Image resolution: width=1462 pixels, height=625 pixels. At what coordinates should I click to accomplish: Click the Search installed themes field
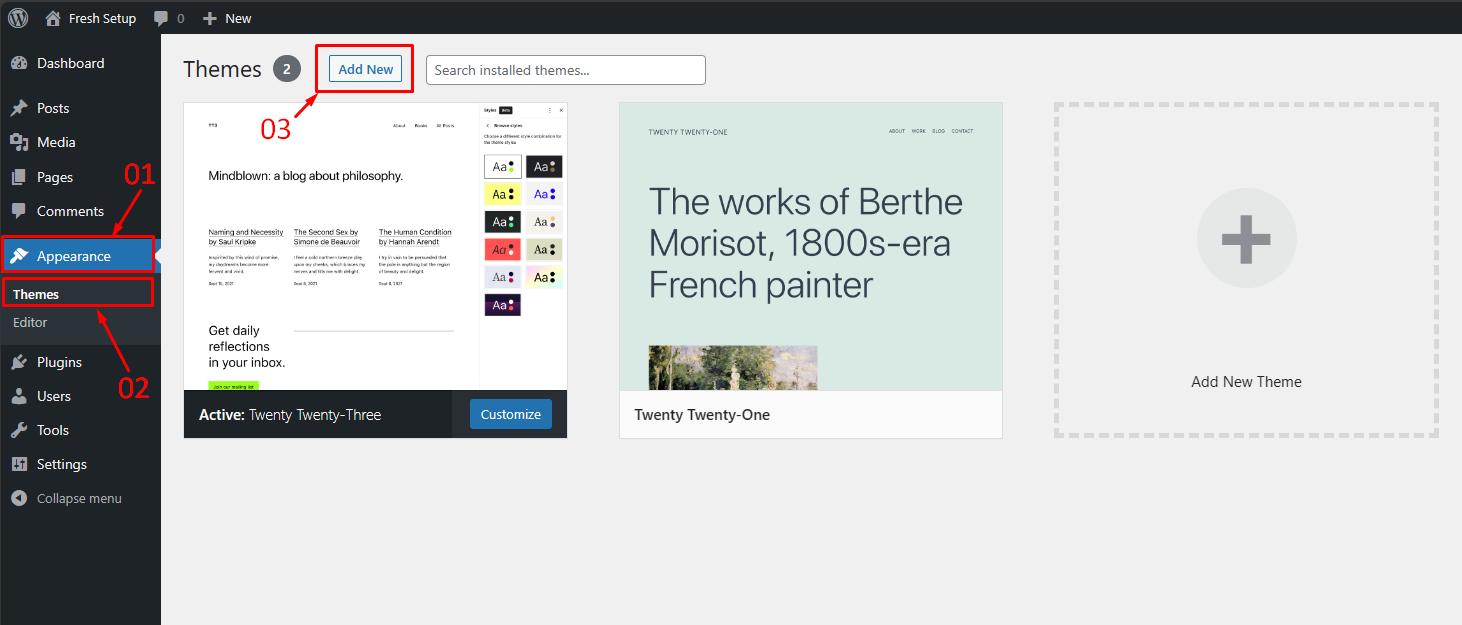pos(565,70)
